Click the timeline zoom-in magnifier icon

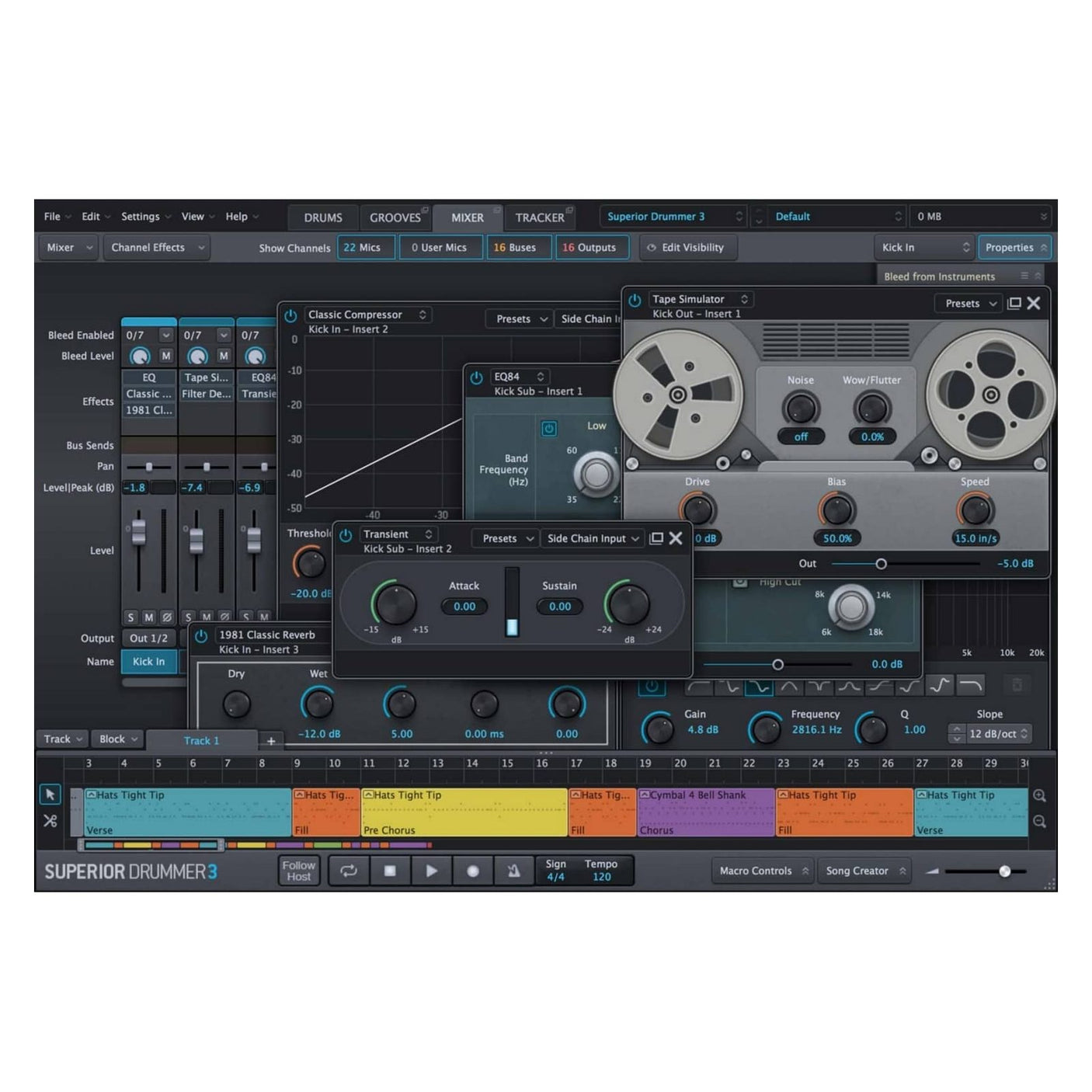(1041, 796)
